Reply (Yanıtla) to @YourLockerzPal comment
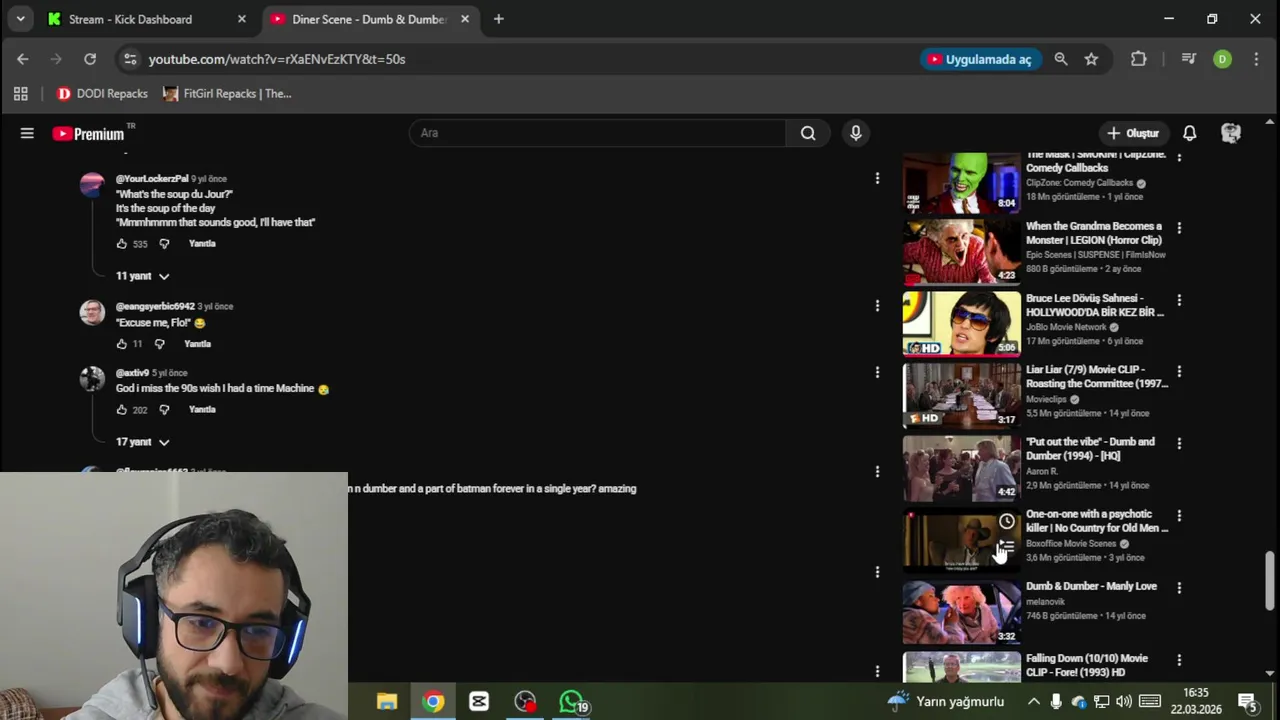 pyautogui.click(x=202, y=244)
